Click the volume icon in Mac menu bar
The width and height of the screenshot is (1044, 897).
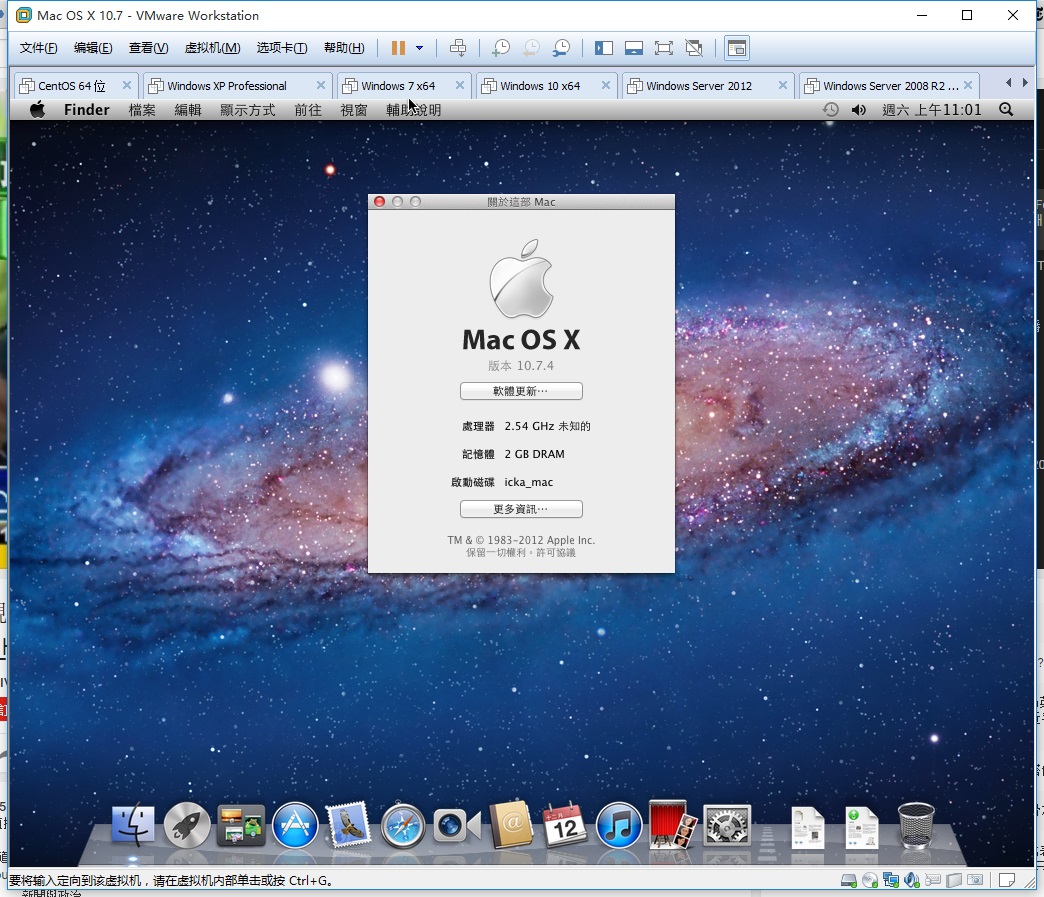click(859, 110)
